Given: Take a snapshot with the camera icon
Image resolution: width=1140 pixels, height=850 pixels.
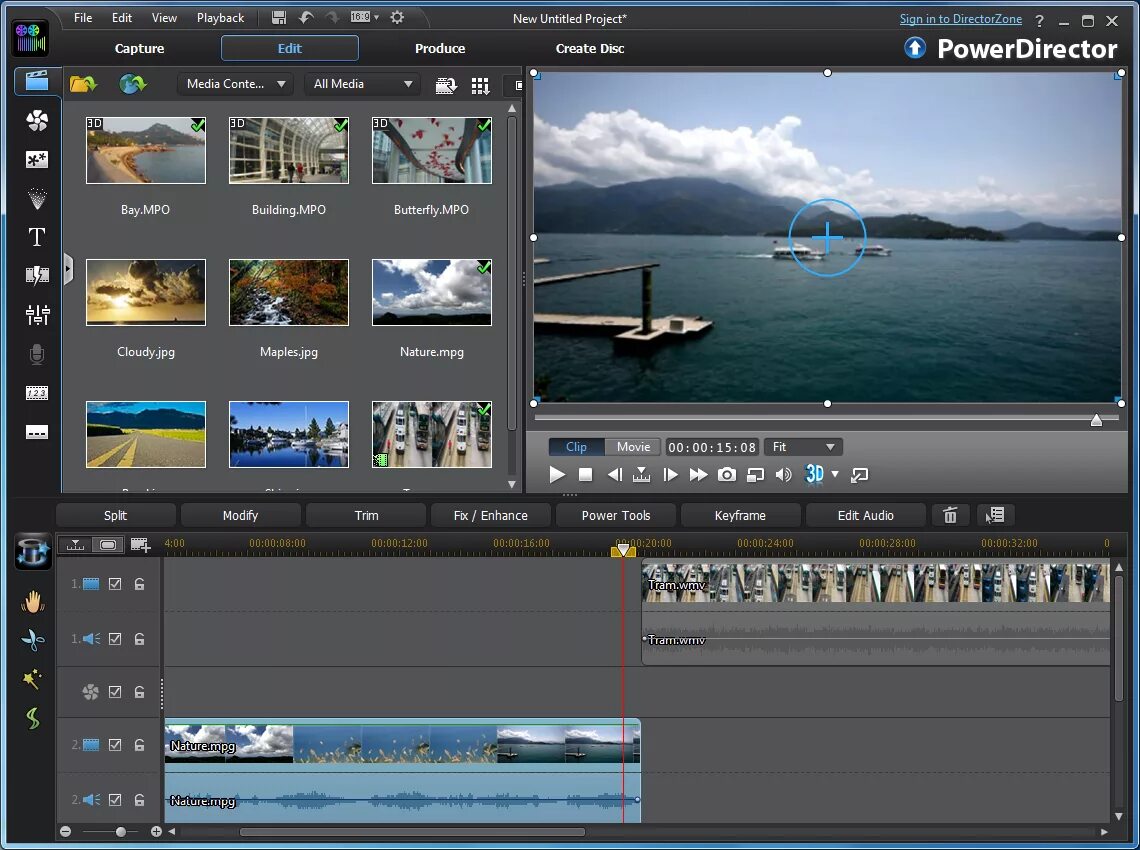Looking at the screenshot, I should click(x=727, y=475).
